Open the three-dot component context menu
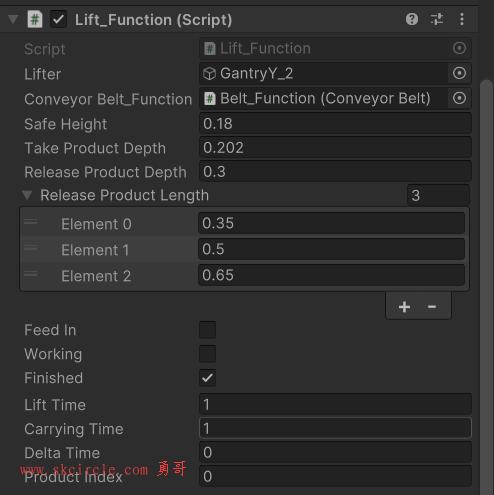The image size is (494, 495). pyautogui.click(x=462, y=19)
